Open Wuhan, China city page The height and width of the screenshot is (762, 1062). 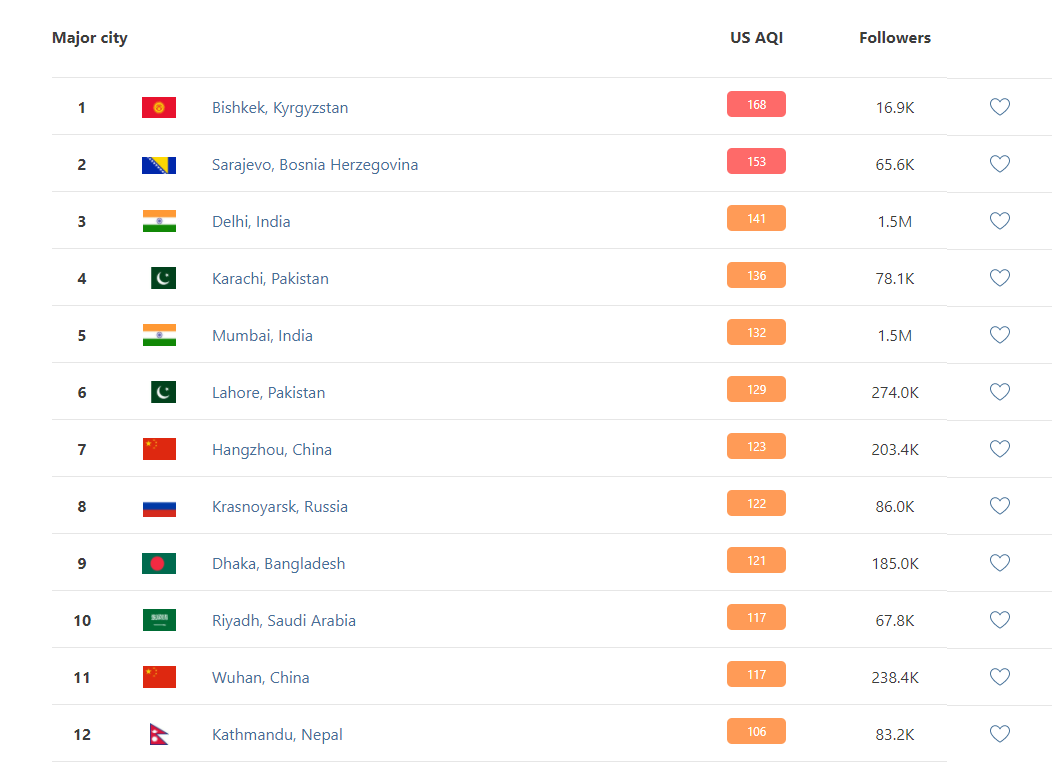(260, 677)
